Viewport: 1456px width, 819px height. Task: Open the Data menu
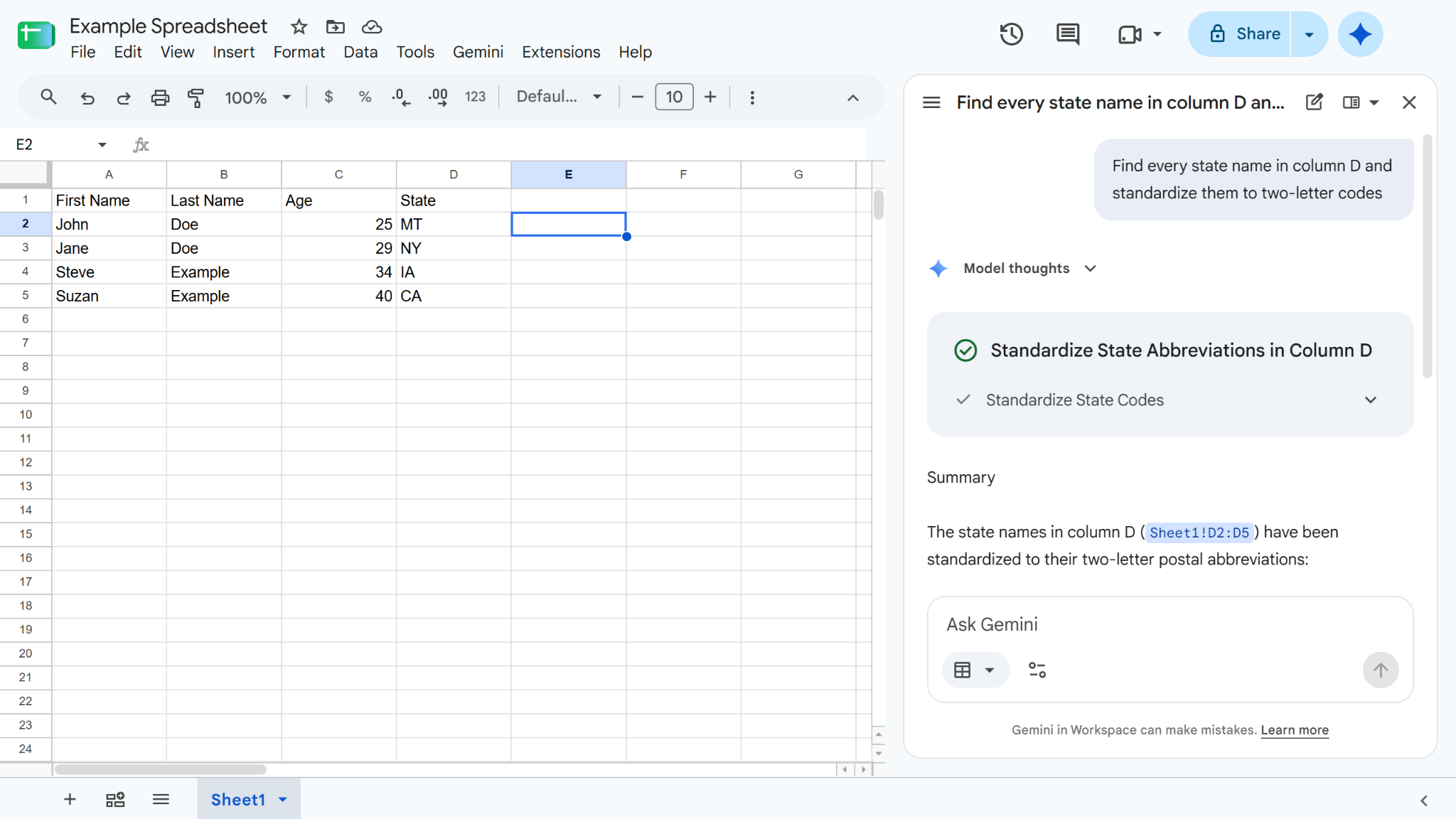(x=360, y=52)
